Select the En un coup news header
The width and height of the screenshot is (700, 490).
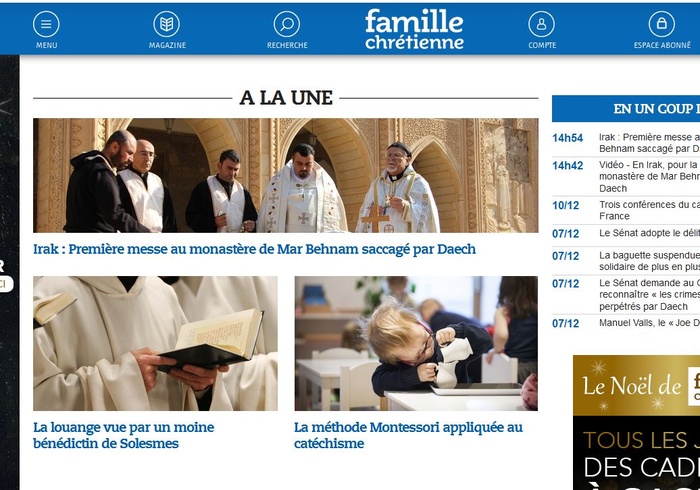click(626, 108)
